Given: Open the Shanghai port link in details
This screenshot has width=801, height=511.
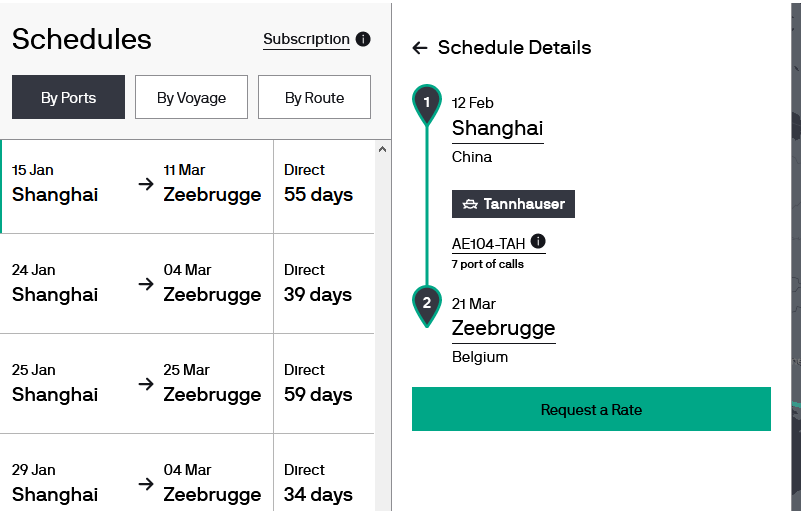Looking at the screenshot, I should coord(498,128).
